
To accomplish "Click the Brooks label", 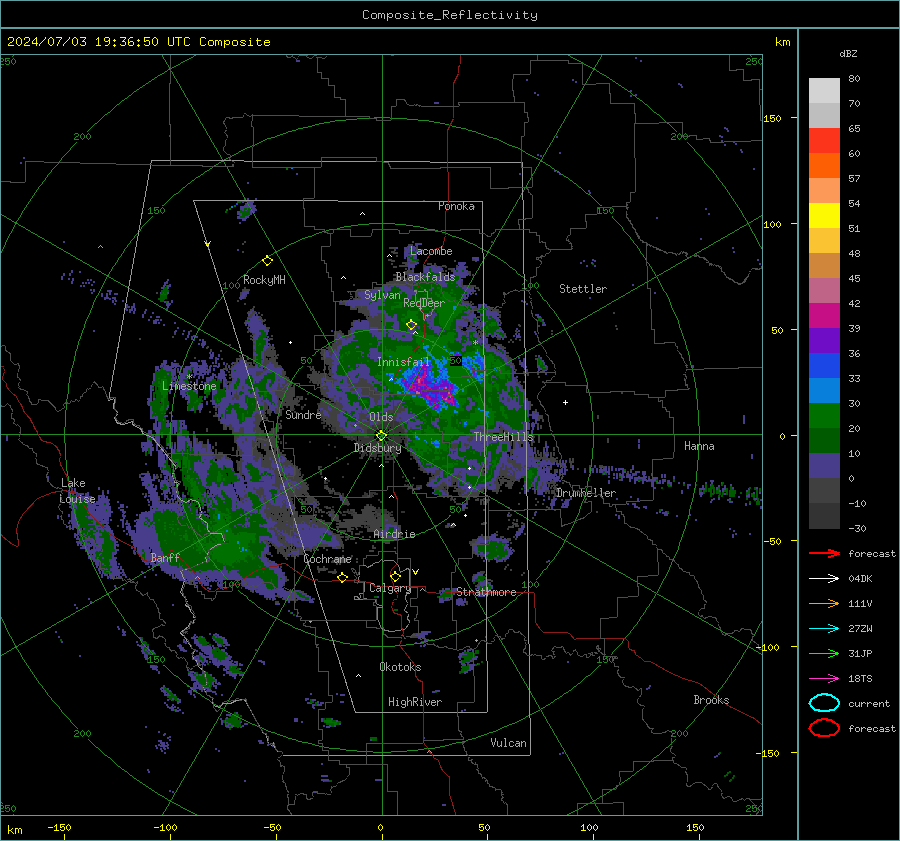I will pyautogui.click(x=711, y=700).
